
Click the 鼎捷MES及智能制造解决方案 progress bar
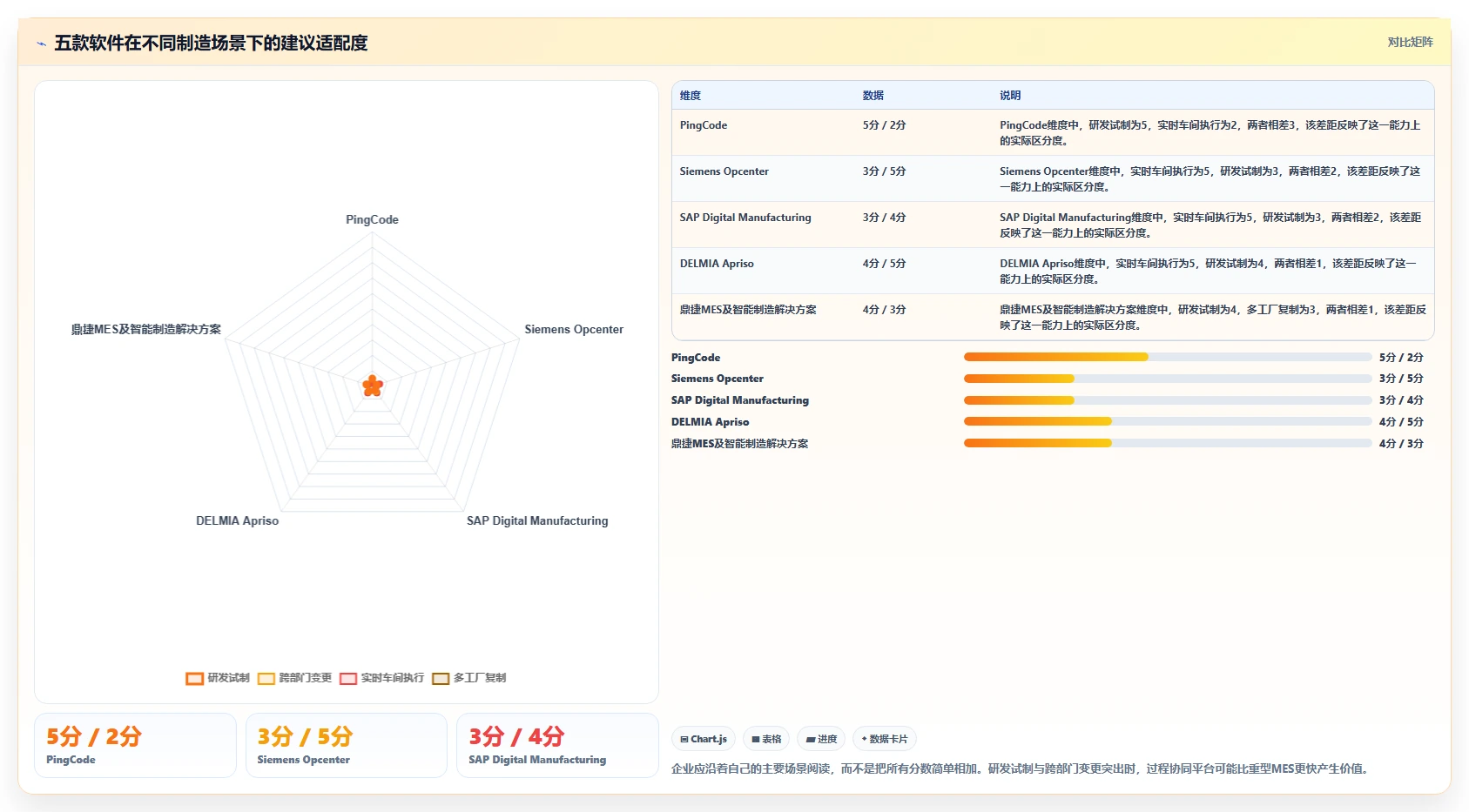coord(1168,443)
